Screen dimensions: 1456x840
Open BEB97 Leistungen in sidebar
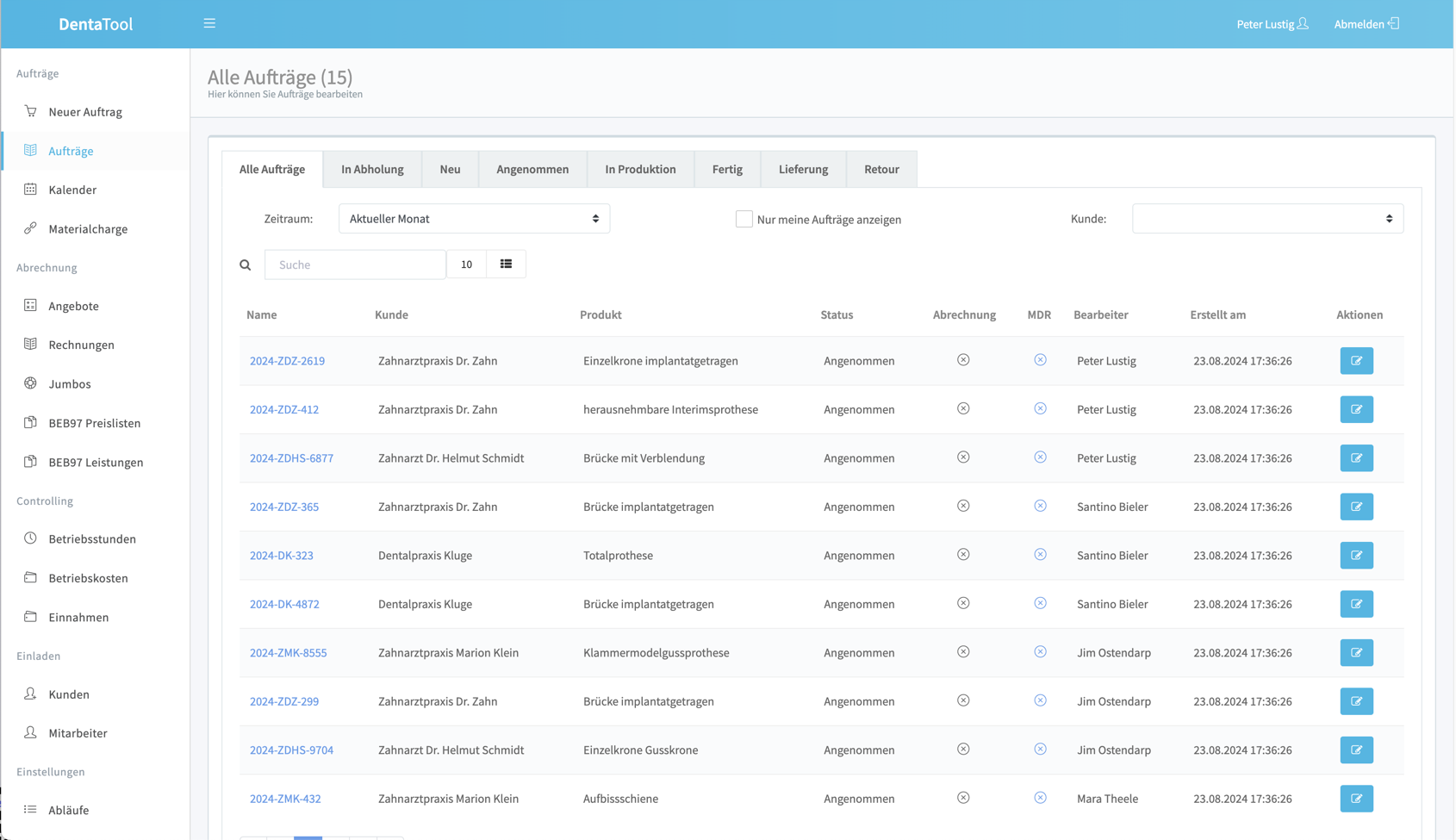point(95,462)
